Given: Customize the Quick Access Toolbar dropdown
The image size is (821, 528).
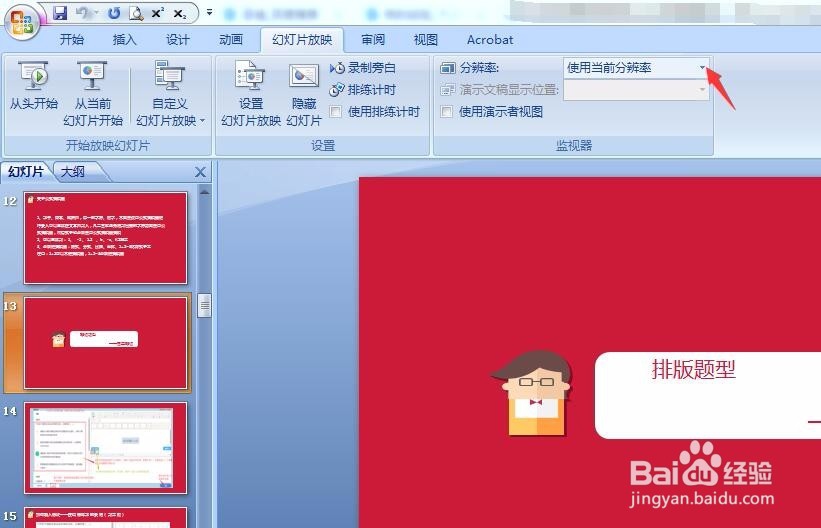Looking at the screenshot, I should 209,12.
